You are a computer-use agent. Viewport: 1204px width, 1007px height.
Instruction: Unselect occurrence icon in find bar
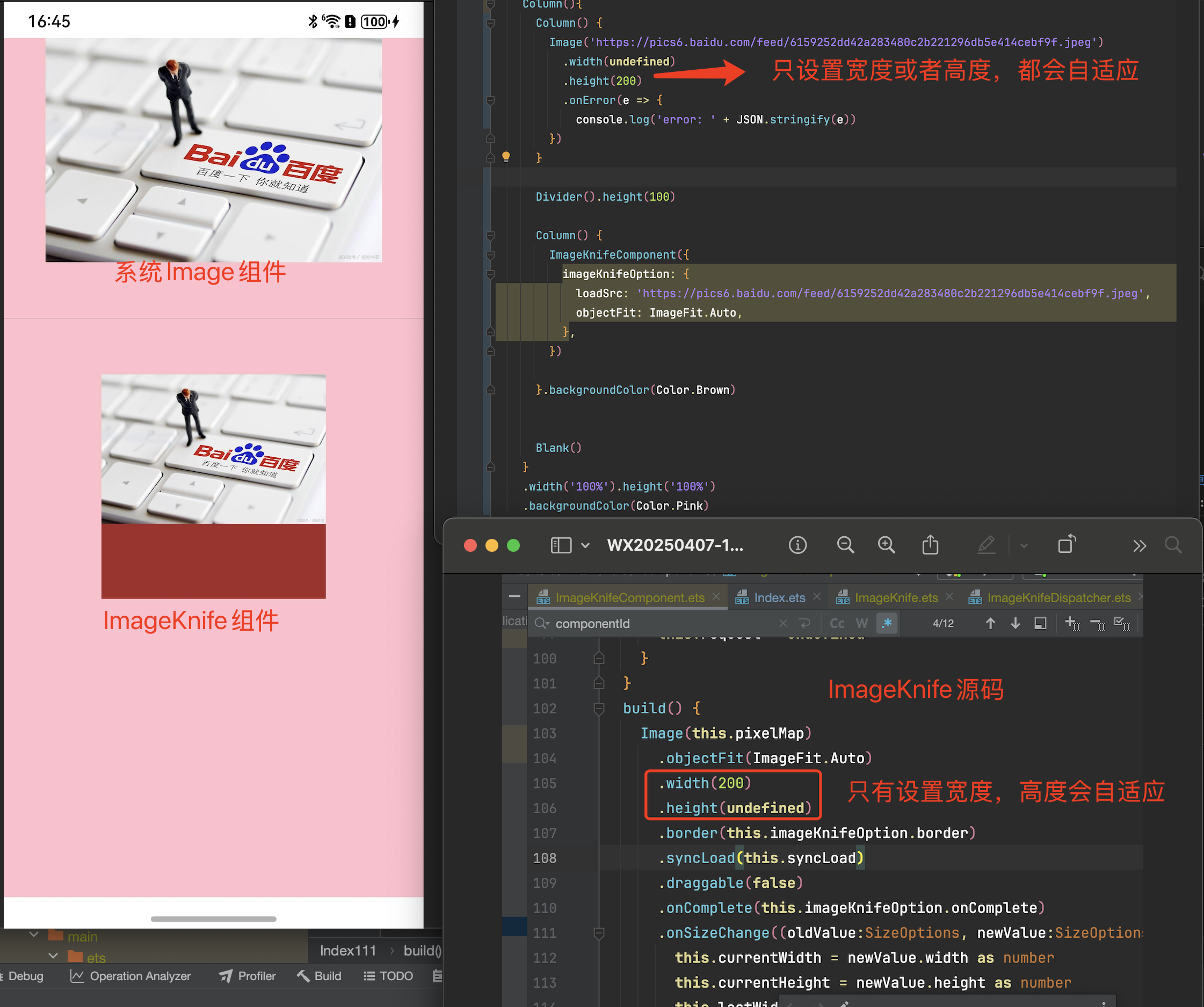(x=1098, y=624)
